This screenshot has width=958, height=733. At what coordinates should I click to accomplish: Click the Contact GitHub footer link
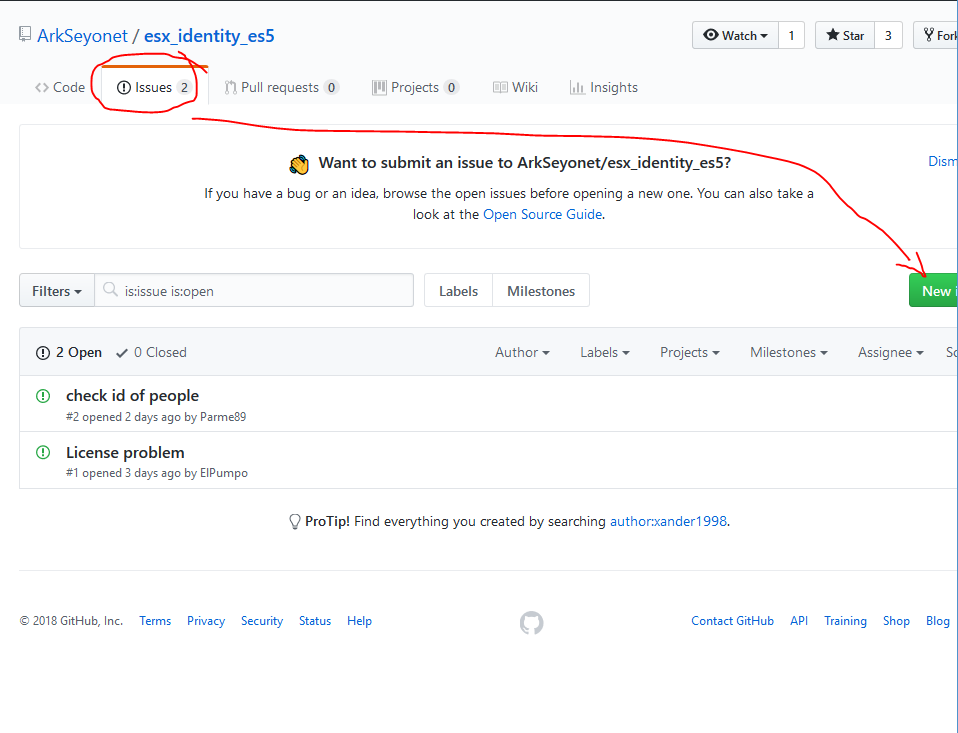tap(733, 621)
